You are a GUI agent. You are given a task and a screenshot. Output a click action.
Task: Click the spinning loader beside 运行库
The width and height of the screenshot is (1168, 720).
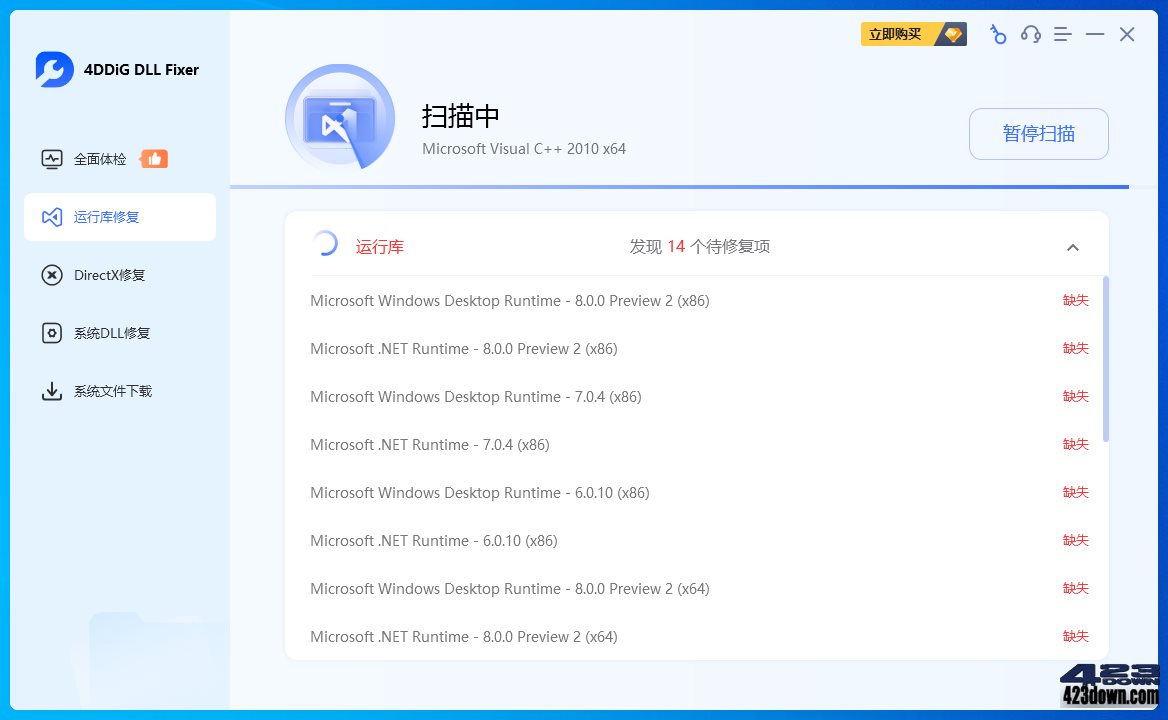pyautogui.click(x=325, y=243)
